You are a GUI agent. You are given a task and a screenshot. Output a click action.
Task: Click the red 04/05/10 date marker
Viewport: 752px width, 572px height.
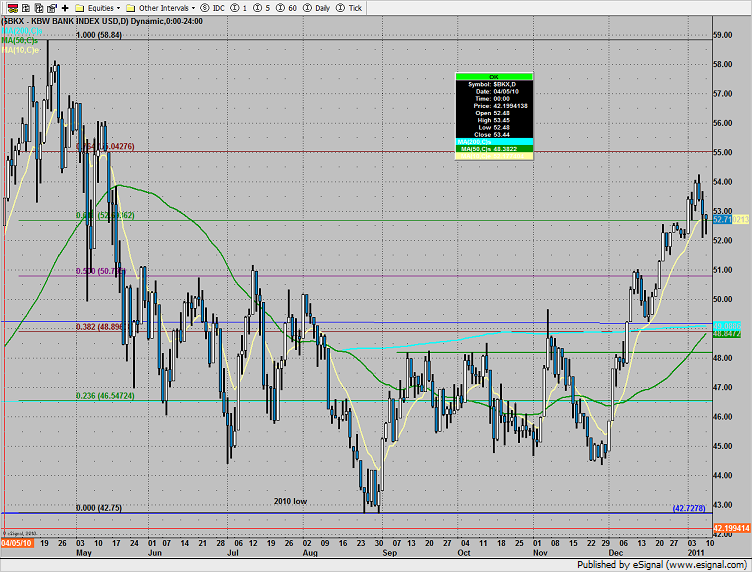(17, 544)
